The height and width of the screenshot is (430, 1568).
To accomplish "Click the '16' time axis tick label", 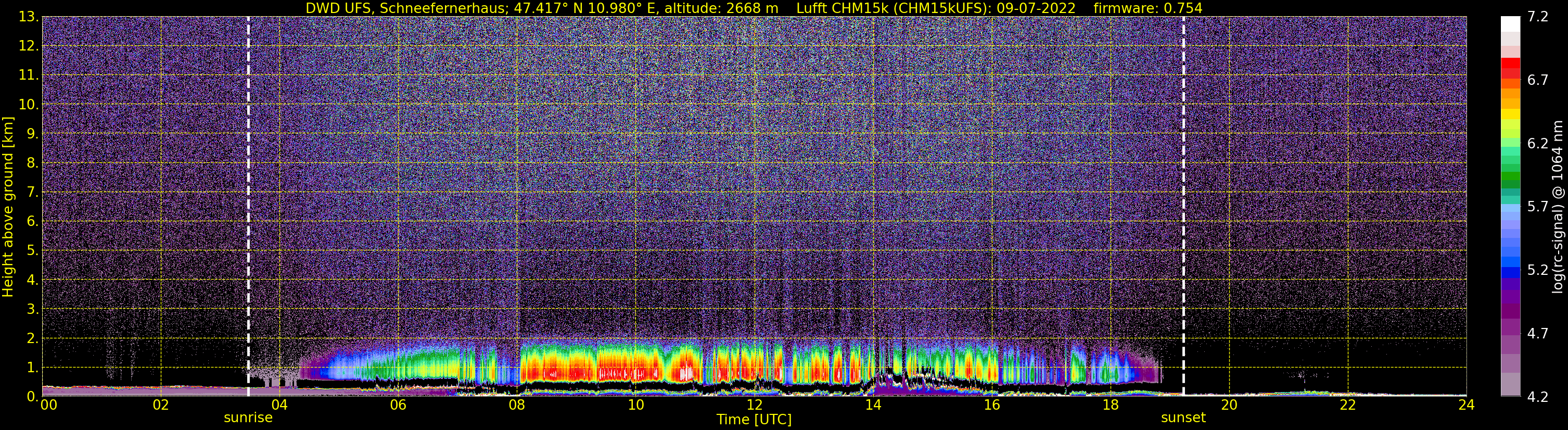I will pos(991,406).
